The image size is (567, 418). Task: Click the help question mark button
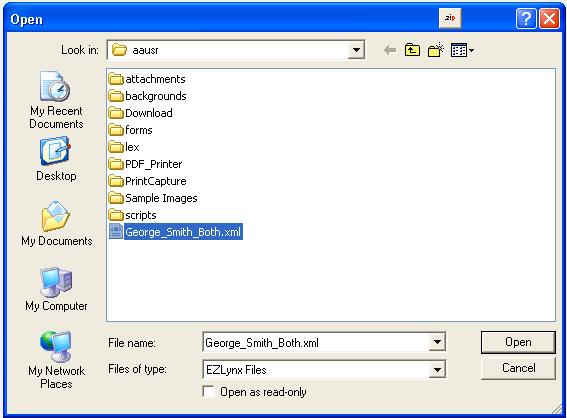coord(526,18)
